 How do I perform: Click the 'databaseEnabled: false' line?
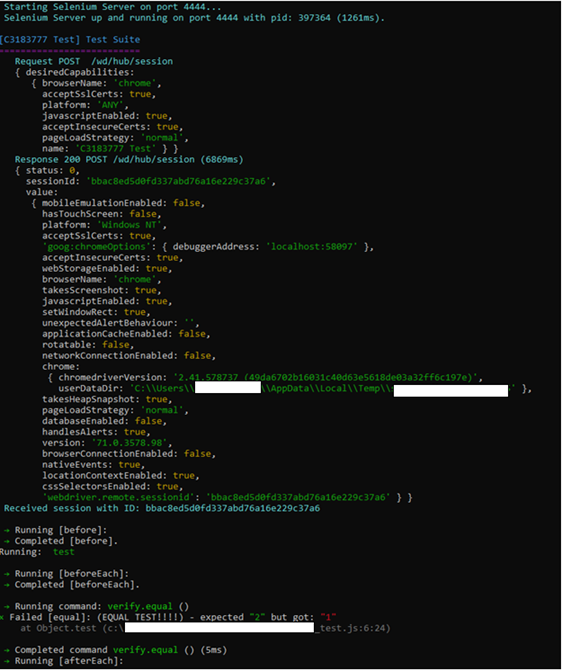[104, 422]
